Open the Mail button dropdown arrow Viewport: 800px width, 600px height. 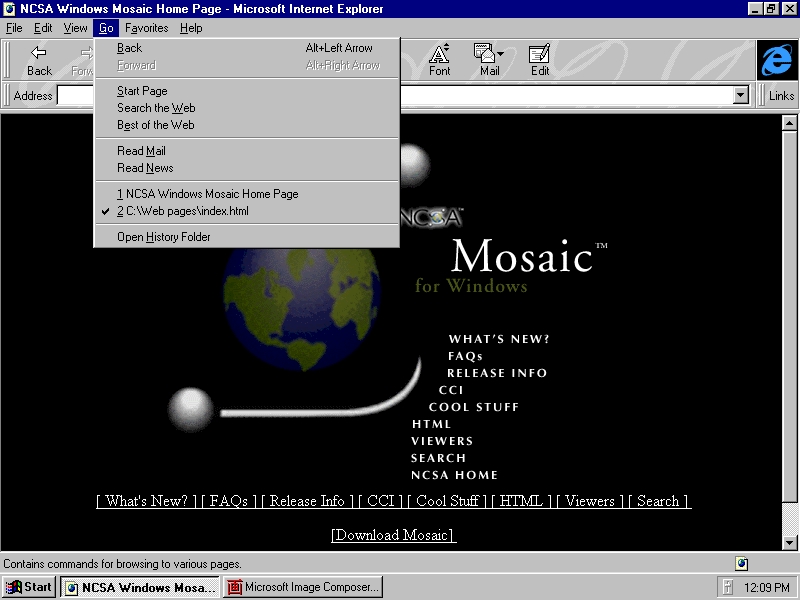[x=500, y=53]
